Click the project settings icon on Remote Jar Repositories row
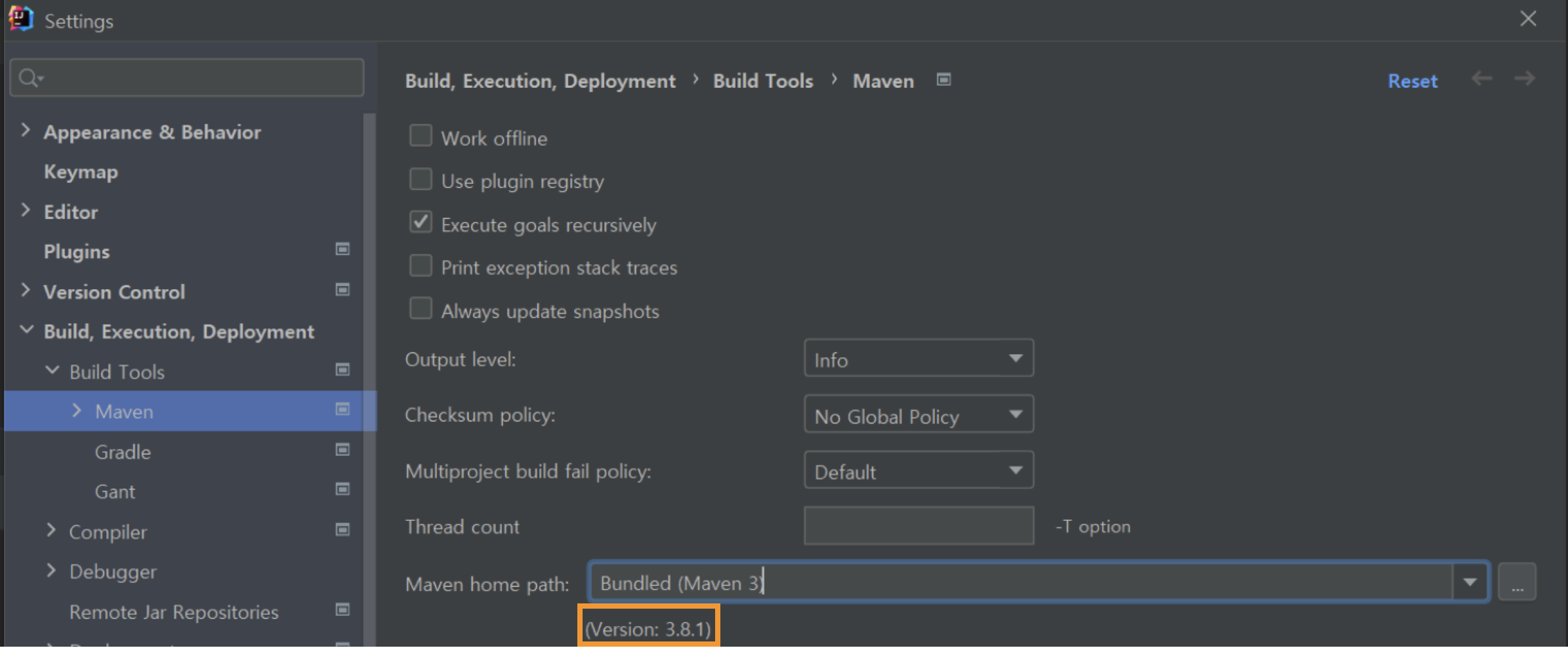The height and width of the screenshot is (648, 1568). coord(342,610)
